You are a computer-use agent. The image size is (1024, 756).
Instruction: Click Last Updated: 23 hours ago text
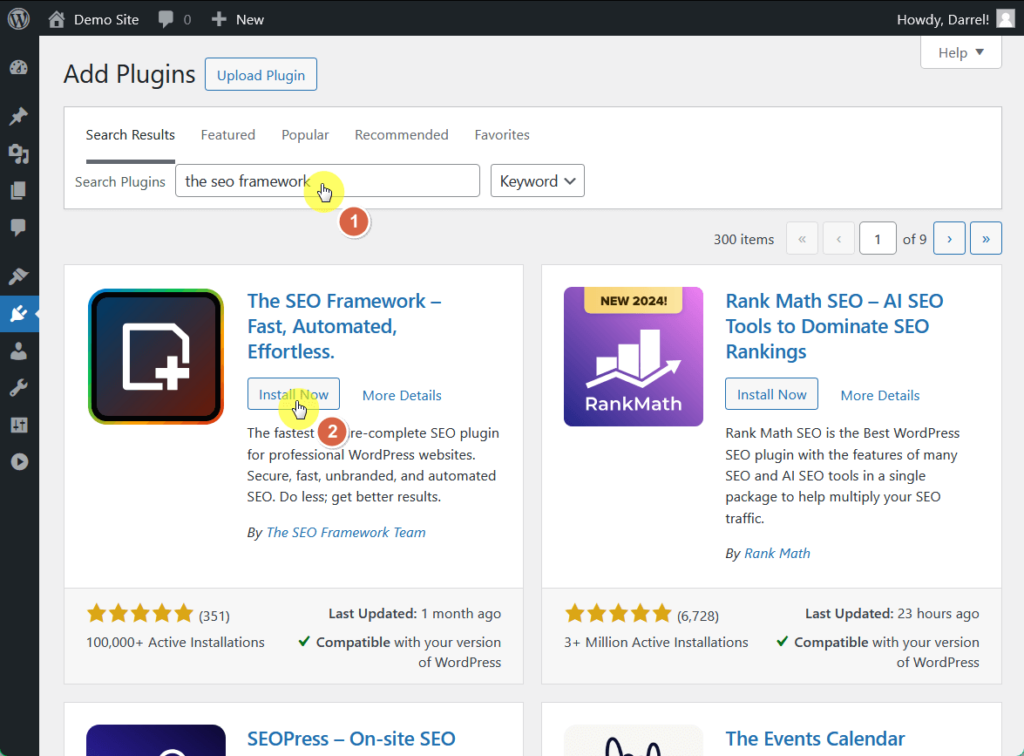892,614
